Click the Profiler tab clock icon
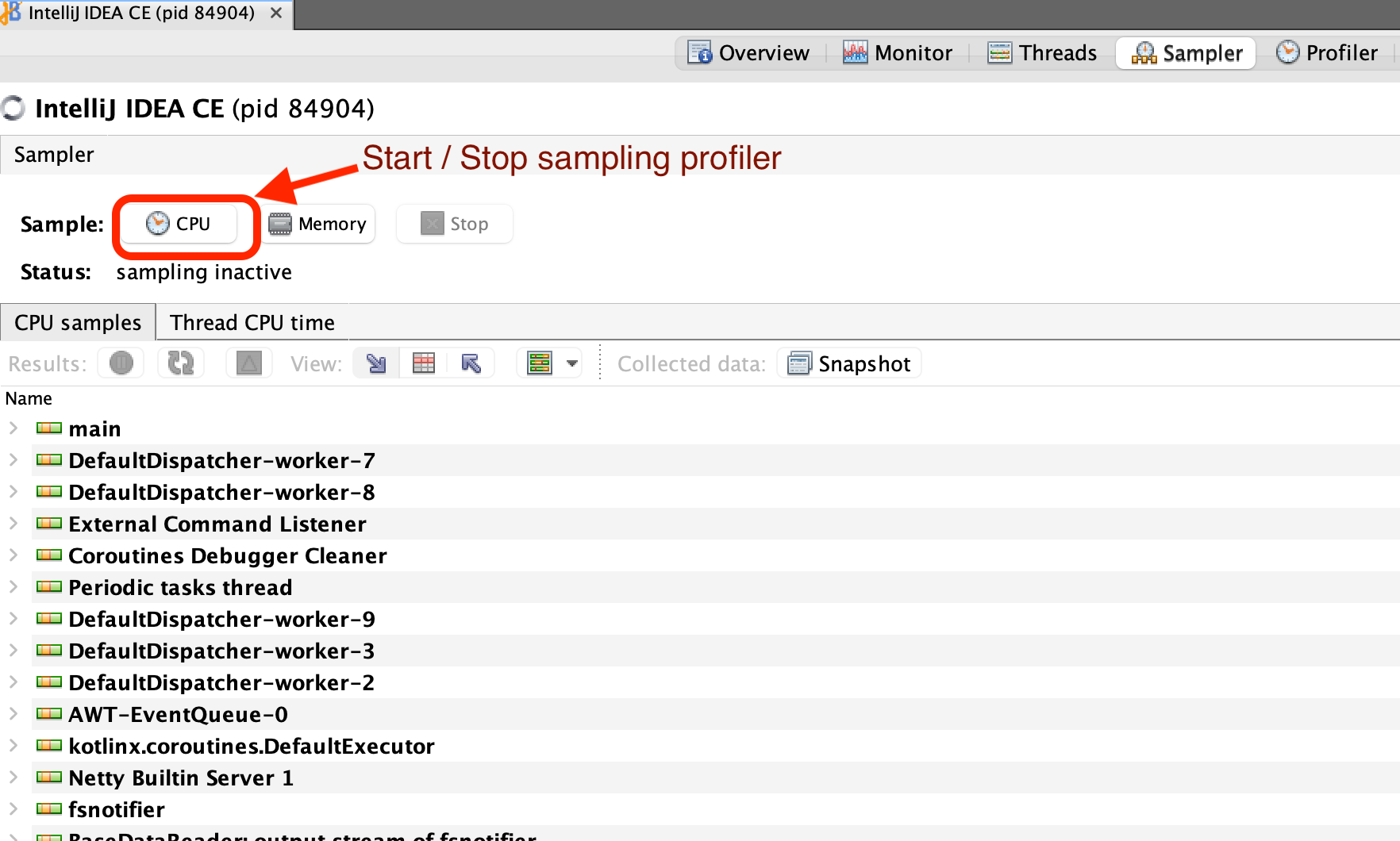 tap(1287, 52)
